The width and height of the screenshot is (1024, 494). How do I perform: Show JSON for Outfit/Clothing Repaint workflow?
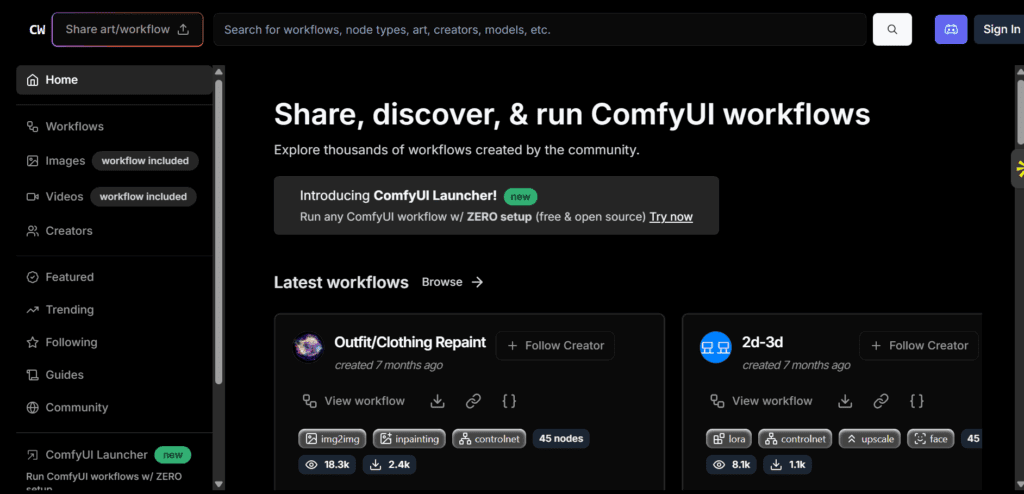[x=509, y=401]
